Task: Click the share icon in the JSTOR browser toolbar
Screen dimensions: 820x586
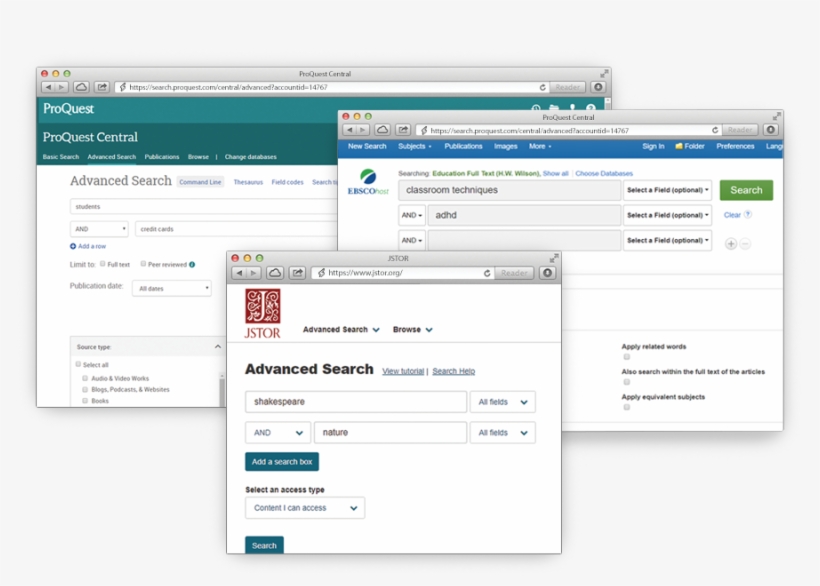Action: point(295,271)
